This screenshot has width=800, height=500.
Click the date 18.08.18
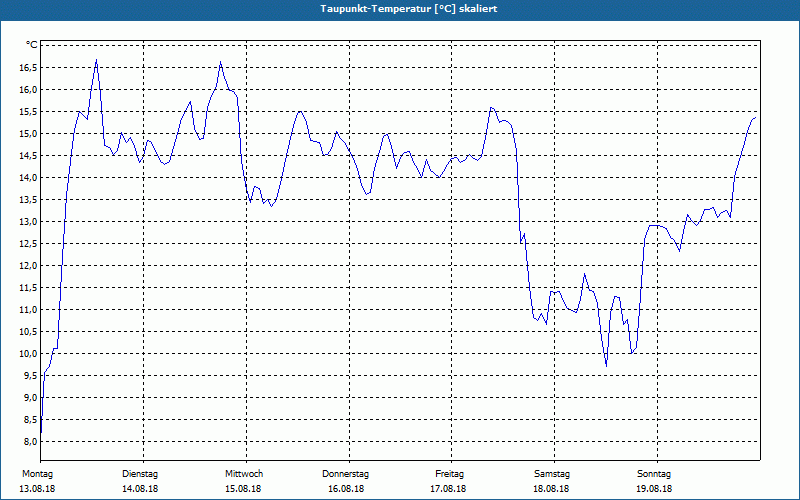click(551, 489)
